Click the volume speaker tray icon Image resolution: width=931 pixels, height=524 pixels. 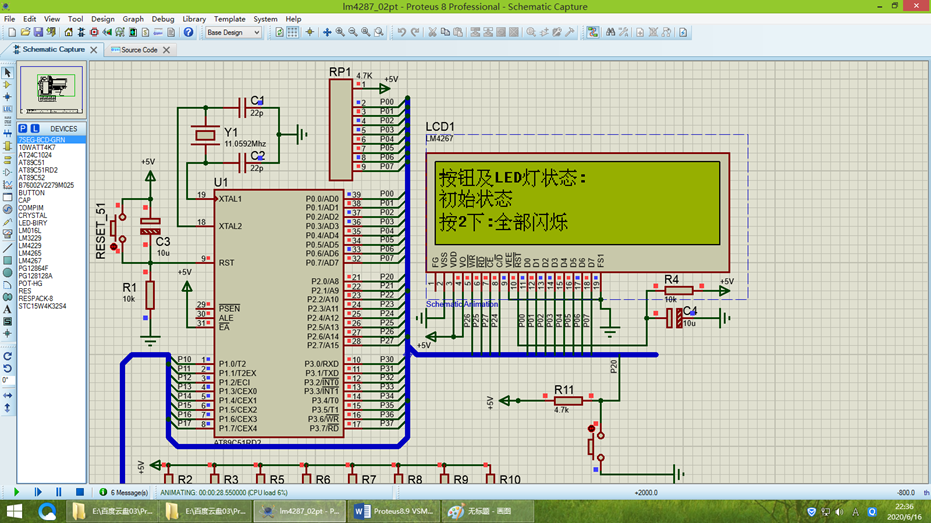839,512
